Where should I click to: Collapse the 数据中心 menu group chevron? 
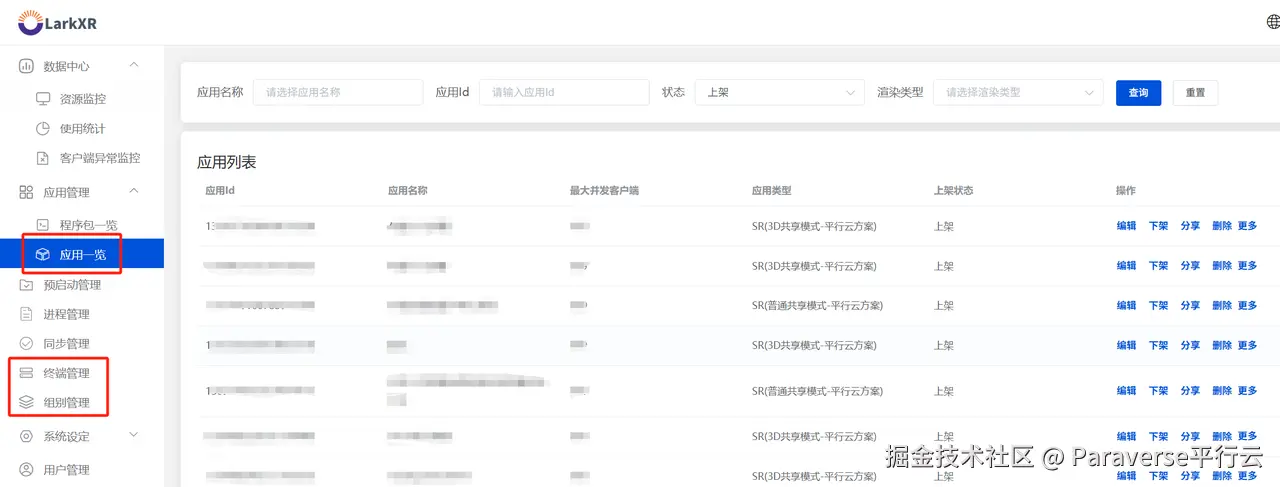click(134, 66)
